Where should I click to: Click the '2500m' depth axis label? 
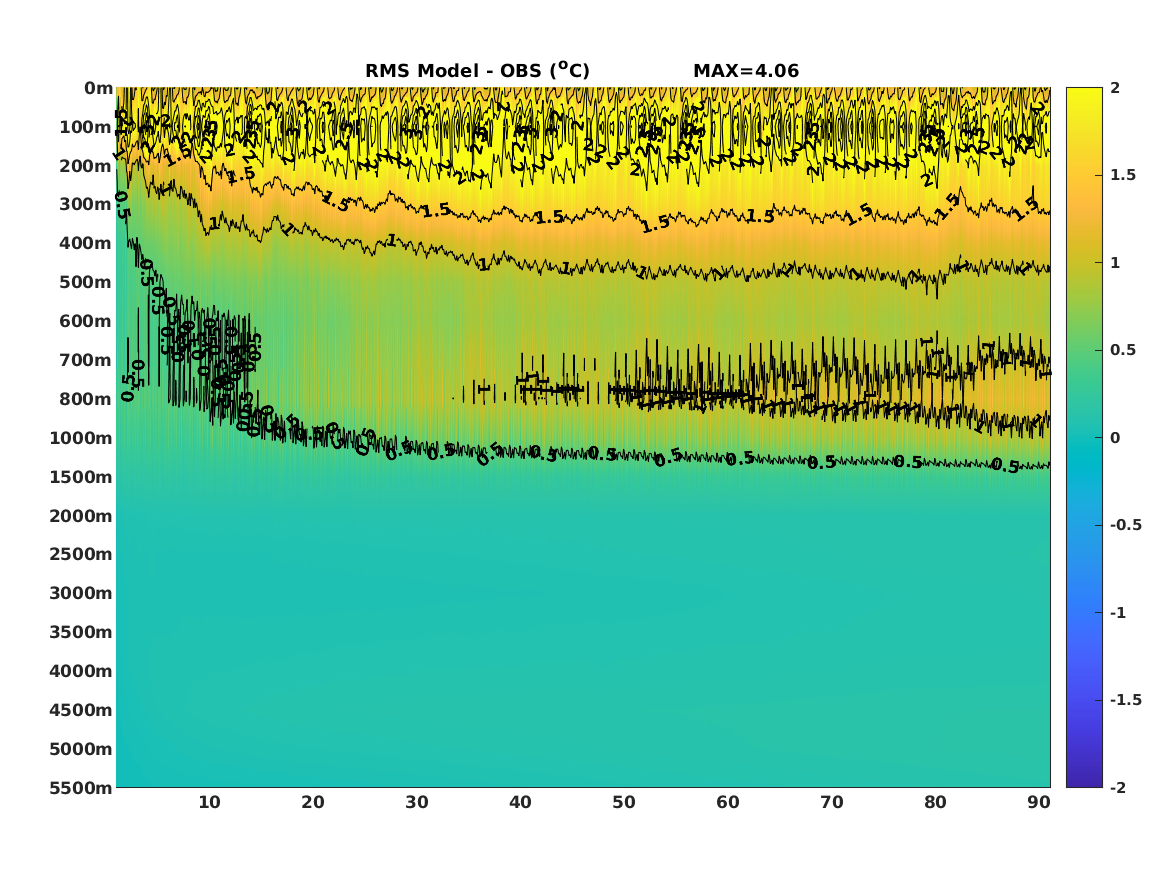[x=81, y=554]
